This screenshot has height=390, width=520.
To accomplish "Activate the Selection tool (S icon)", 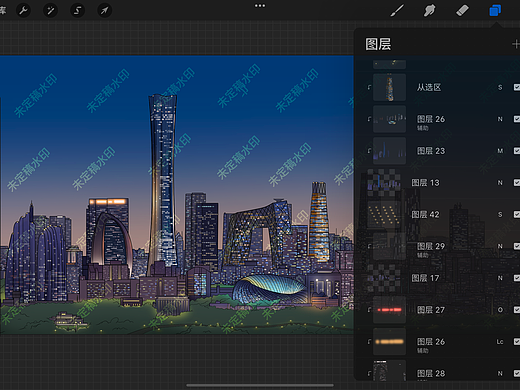I will [x=77, y=11].
